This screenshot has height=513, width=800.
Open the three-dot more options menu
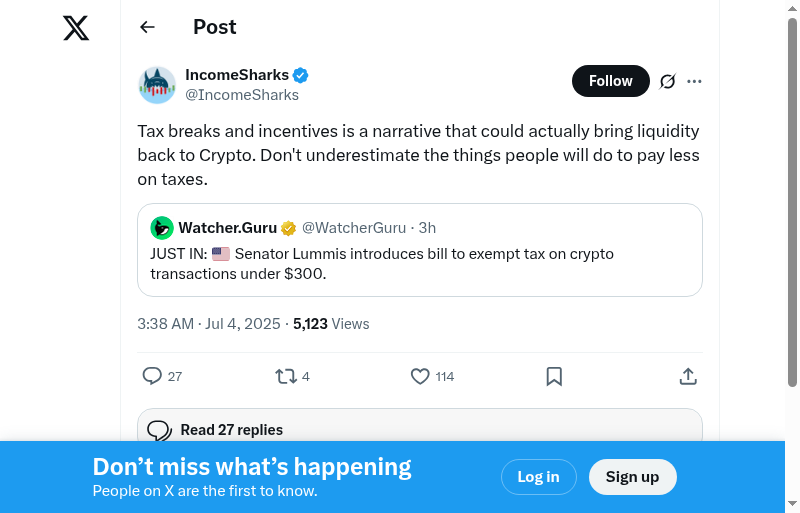pyautogui.click(x=694, y=81)
